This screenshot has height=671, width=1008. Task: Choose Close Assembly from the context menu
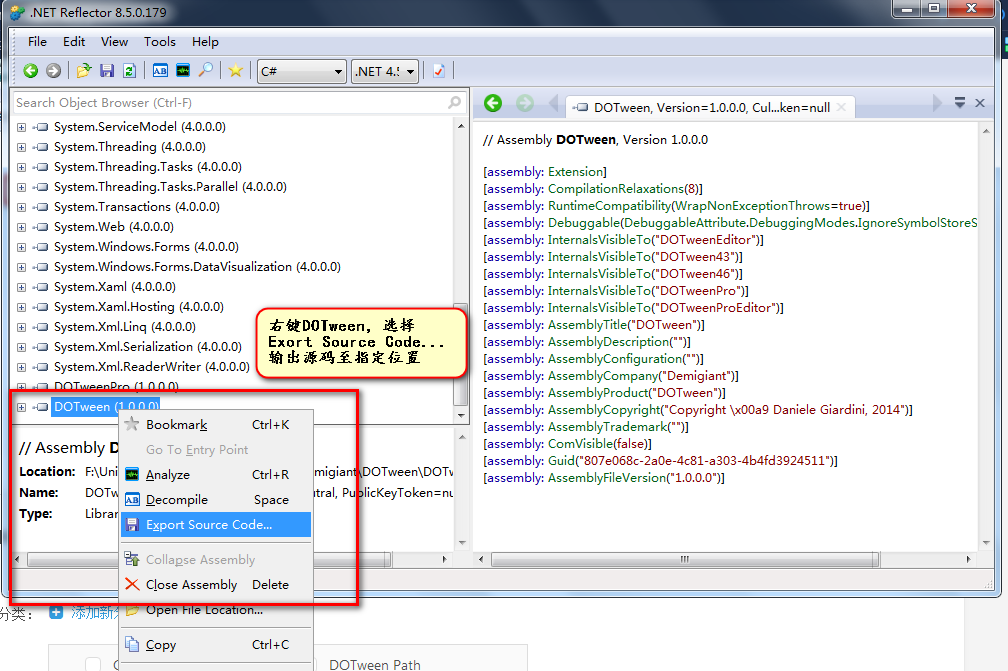coord(216,584)
